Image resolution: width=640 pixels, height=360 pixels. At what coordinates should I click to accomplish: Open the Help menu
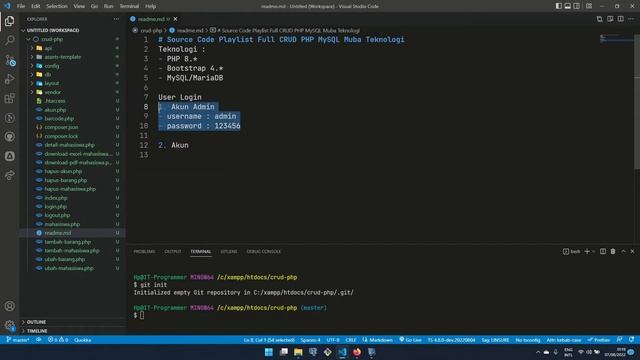pos(150,6)
